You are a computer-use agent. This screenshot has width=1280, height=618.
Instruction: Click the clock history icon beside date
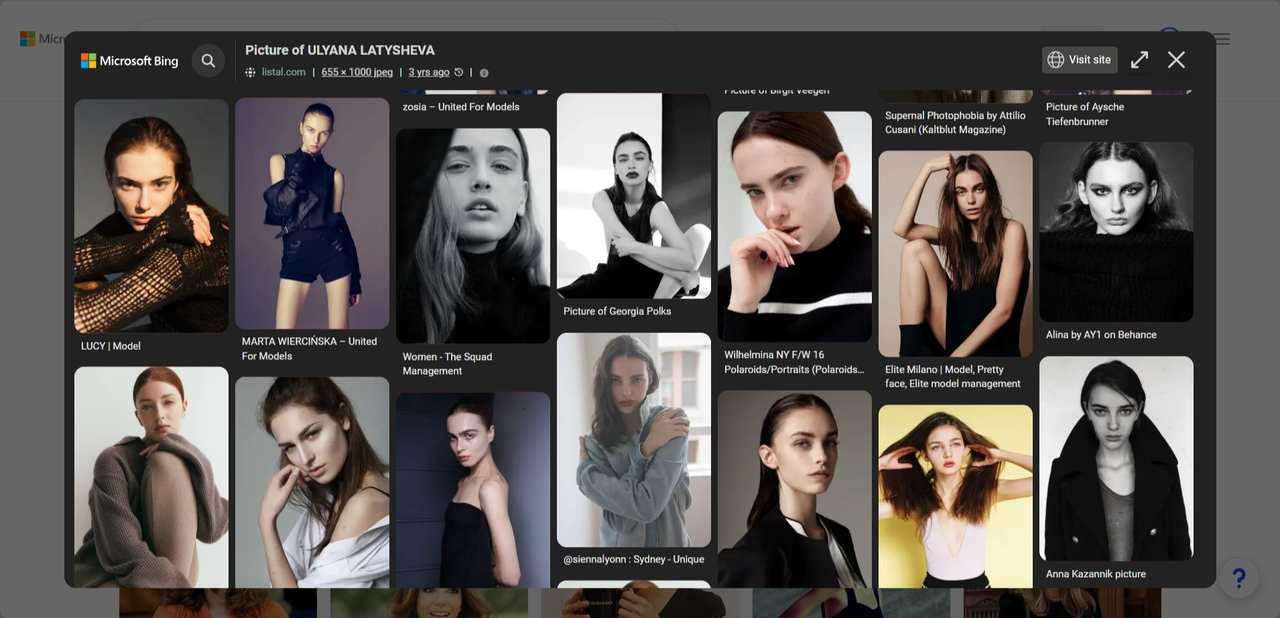(459, 72)
